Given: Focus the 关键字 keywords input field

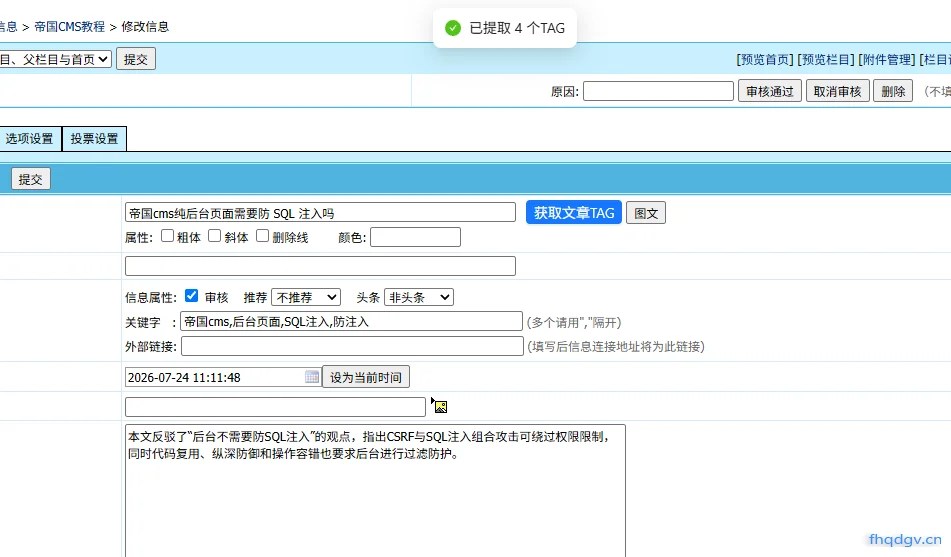Looking at the screenshot, I should (351, 321).
